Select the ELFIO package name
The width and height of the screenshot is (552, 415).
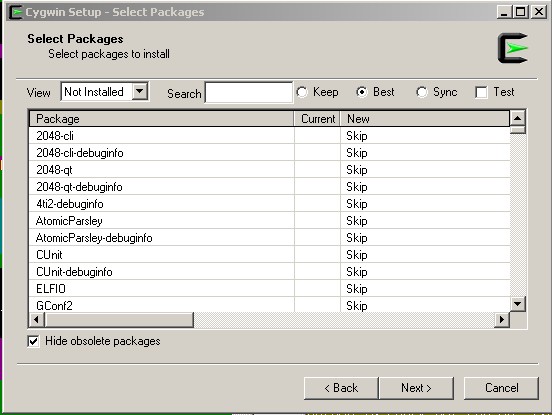pyautogui.click(x=51, y=289)
